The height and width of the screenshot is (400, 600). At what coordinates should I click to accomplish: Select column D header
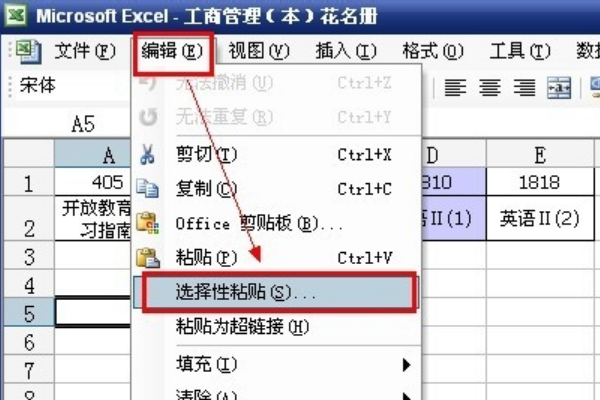[x=454, y=154]
